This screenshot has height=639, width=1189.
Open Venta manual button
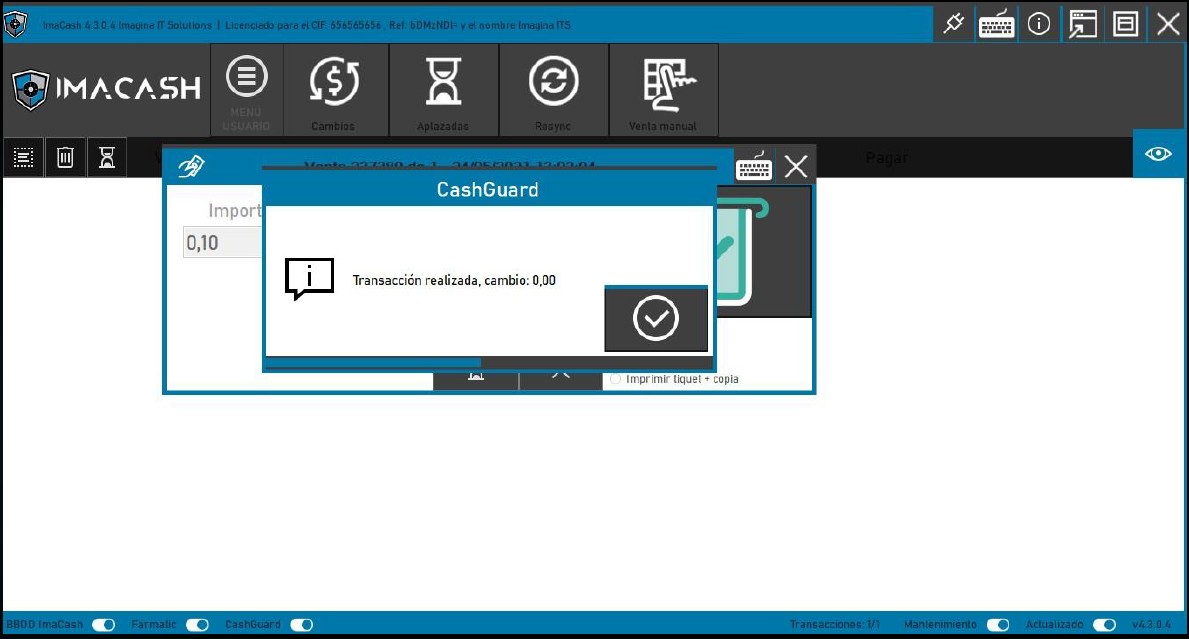pyautogui.click(x=664, y=90)
